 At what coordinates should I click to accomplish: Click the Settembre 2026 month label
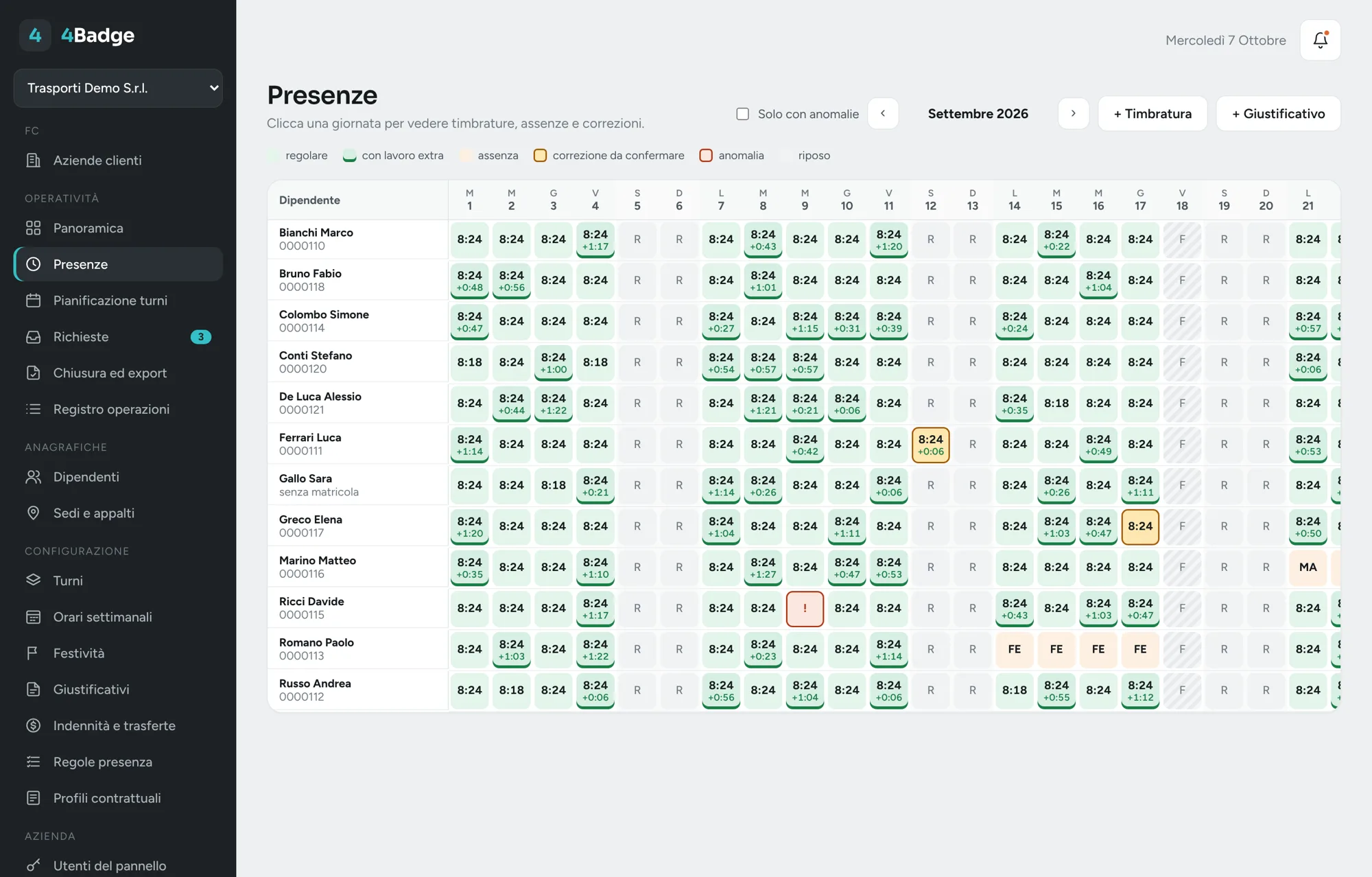coord(978,113)
